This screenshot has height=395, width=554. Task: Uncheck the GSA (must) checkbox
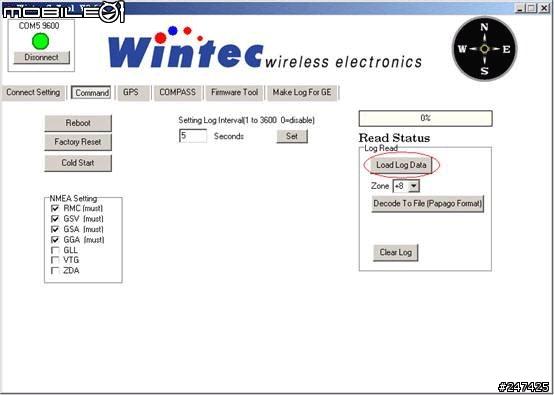(55, 229)
